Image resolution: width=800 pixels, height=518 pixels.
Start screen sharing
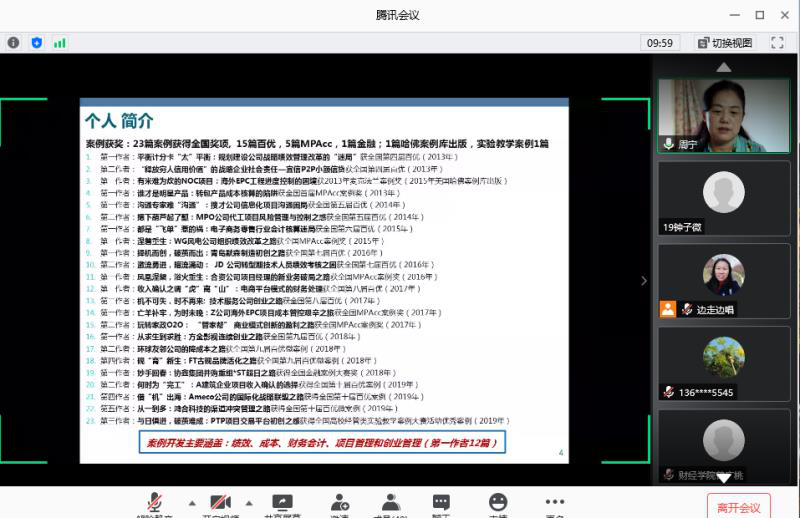click(283, 502)
